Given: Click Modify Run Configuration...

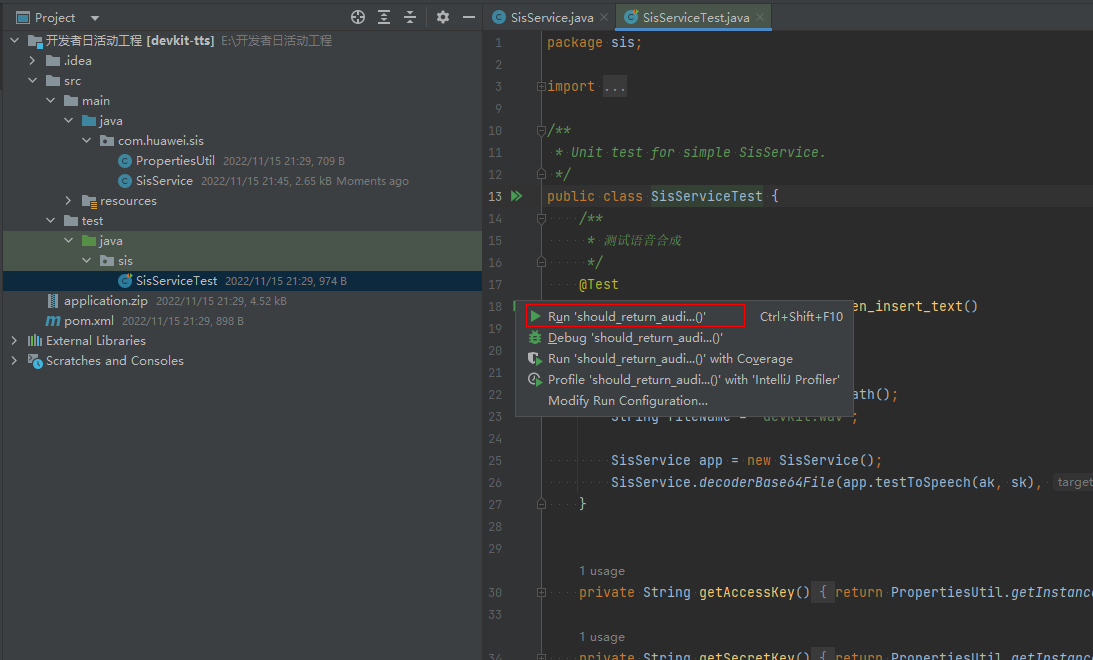Looking at the screenshot, I should [627, 401].
